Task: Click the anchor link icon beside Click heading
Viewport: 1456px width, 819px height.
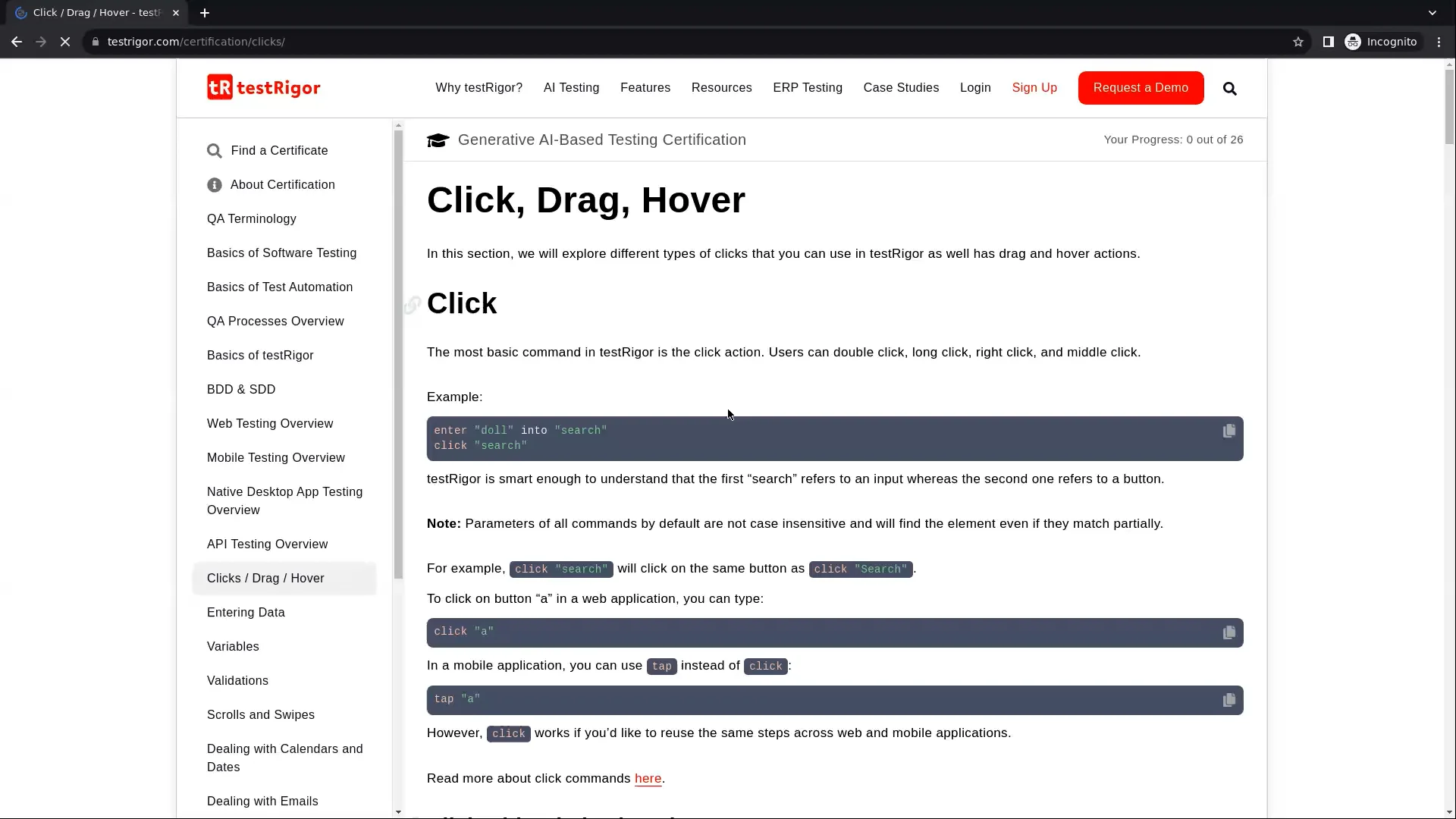Action: (412, 305)
